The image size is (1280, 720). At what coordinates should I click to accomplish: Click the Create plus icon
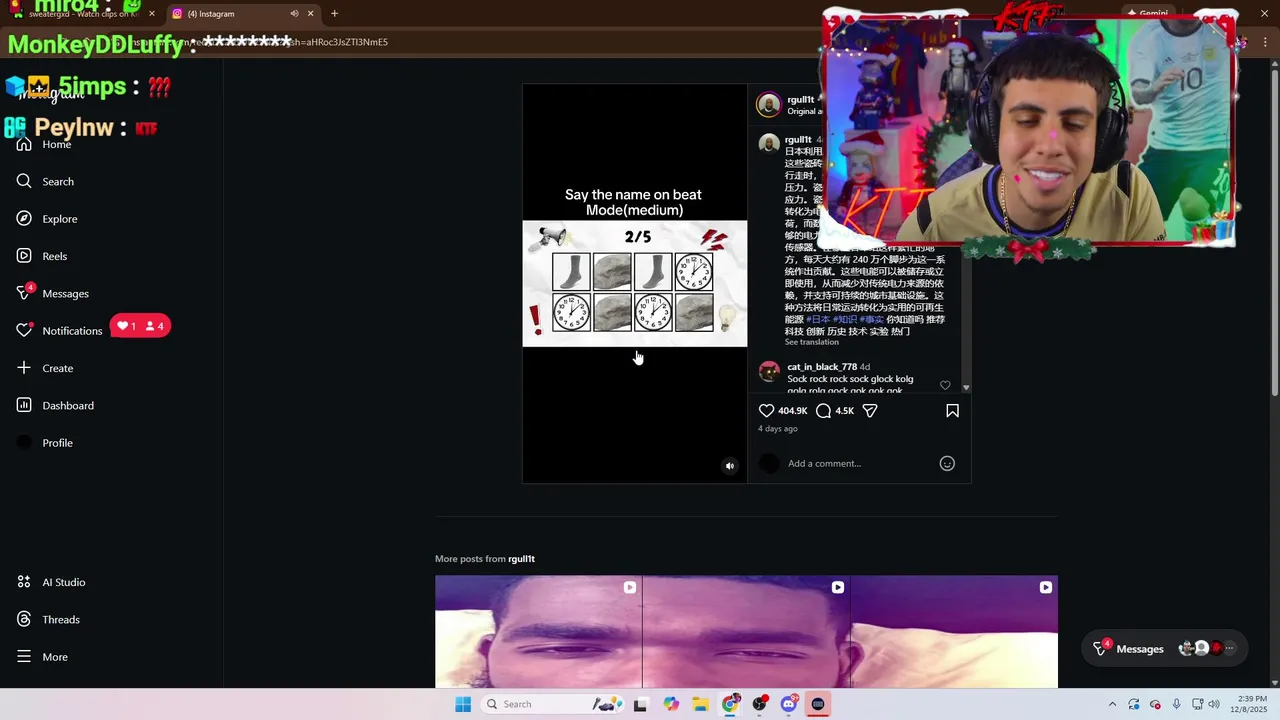tap(24, 368)
